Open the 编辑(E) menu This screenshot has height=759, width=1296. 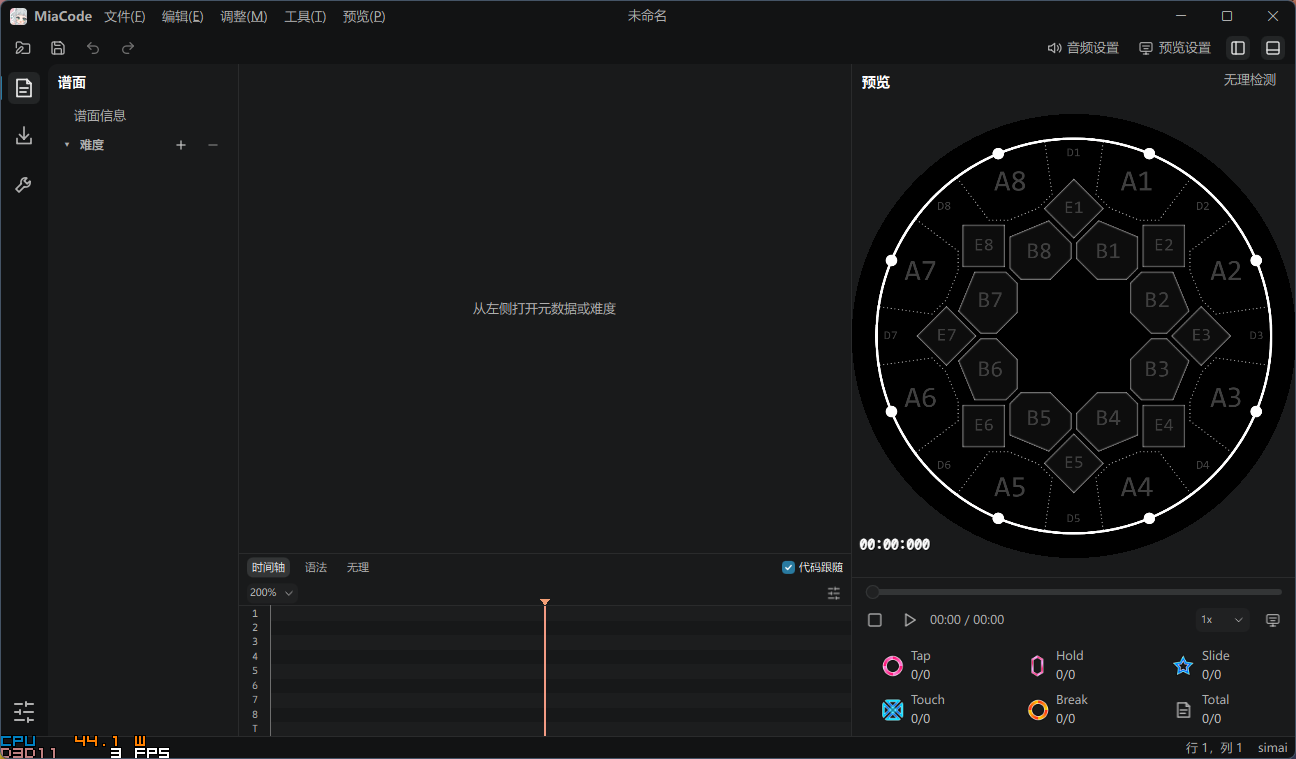pos(183,16)
